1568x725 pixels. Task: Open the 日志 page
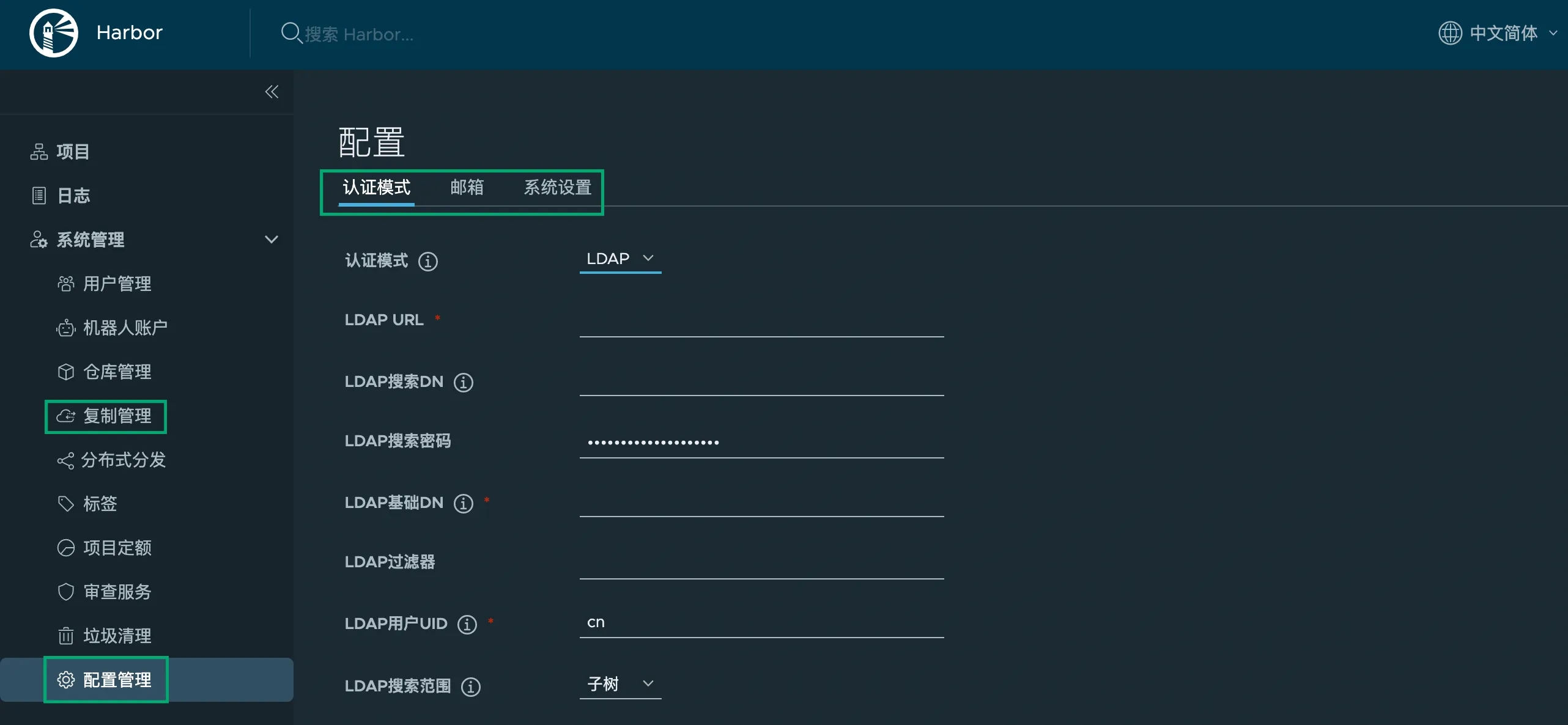coord(72,195)
